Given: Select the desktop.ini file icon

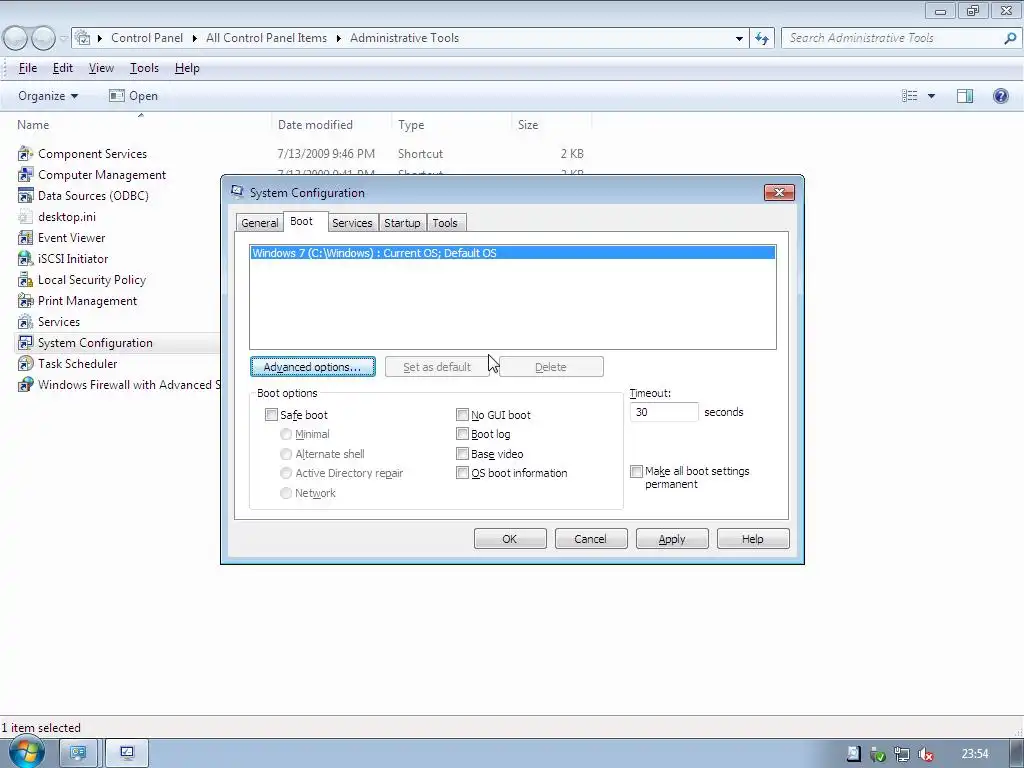Looking at the screenshot, I should pos(25,217).
